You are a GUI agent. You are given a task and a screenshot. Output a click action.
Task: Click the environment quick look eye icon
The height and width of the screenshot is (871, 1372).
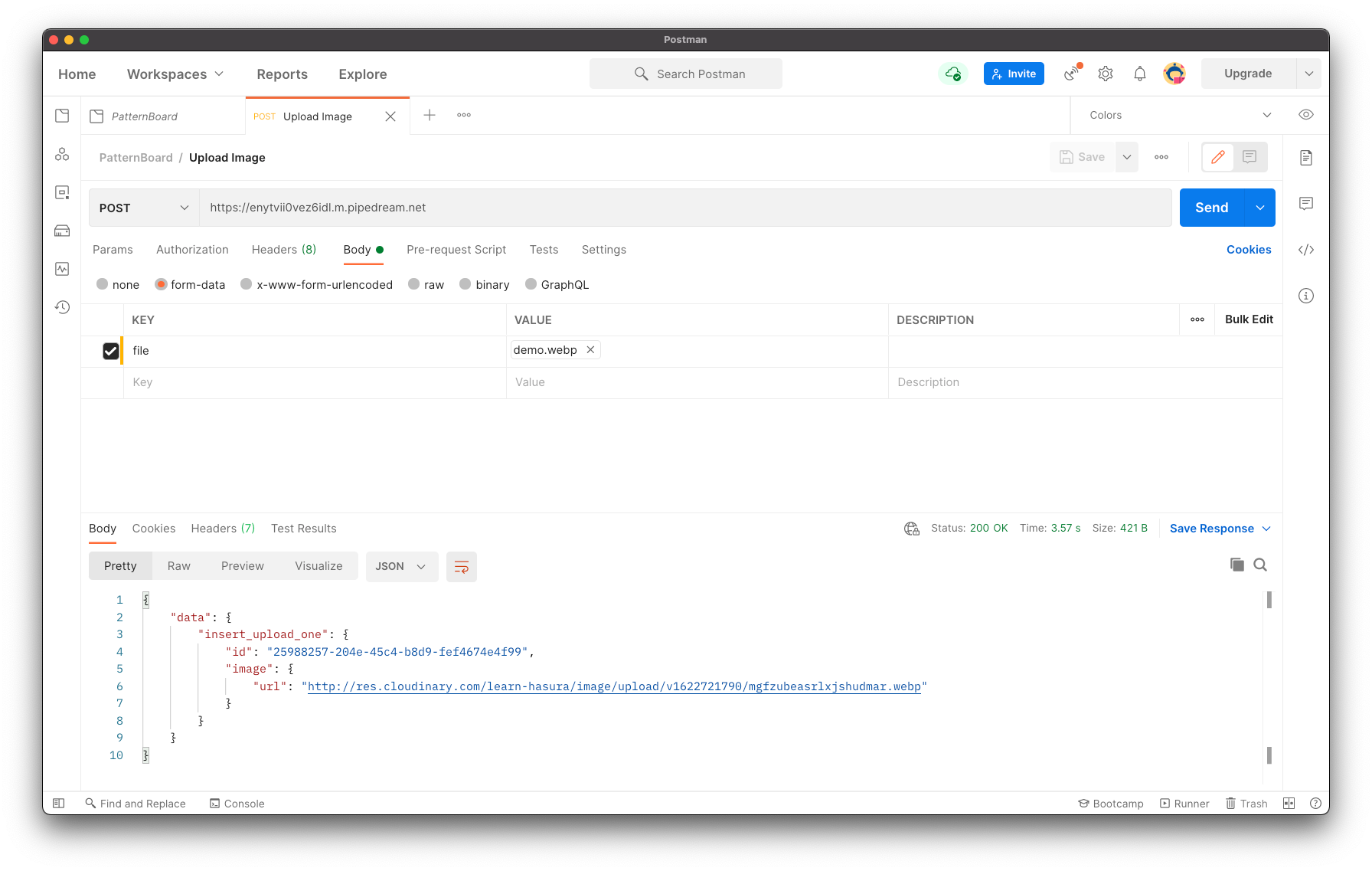pyautogui.click(x=1306, y=115)
